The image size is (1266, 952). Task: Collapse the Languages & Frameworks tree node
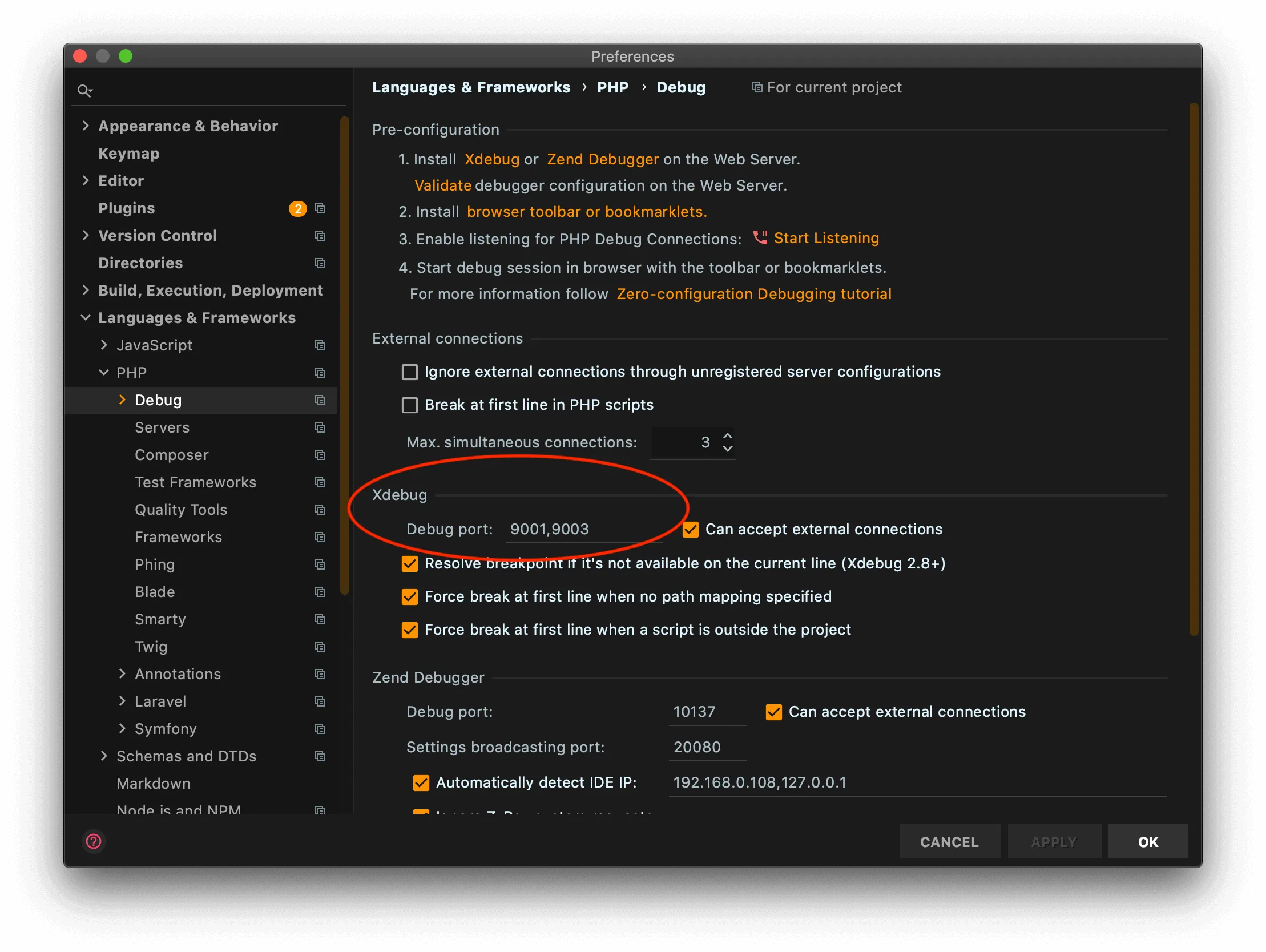pos(86,318)
